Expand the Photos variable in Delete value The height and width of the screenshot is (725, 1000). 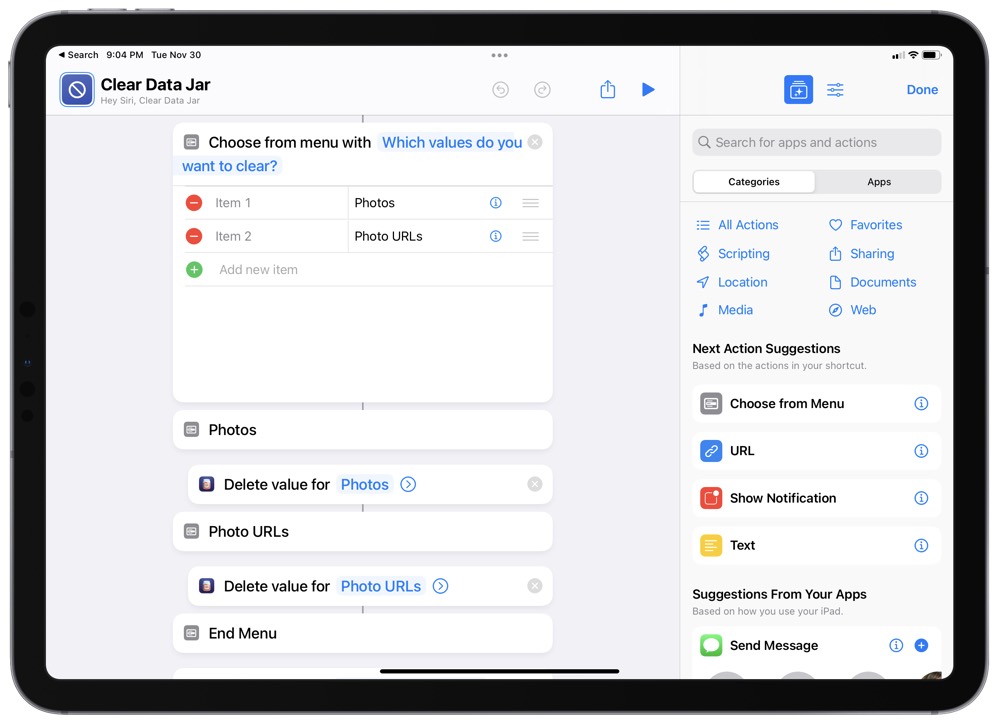[407, 484]
